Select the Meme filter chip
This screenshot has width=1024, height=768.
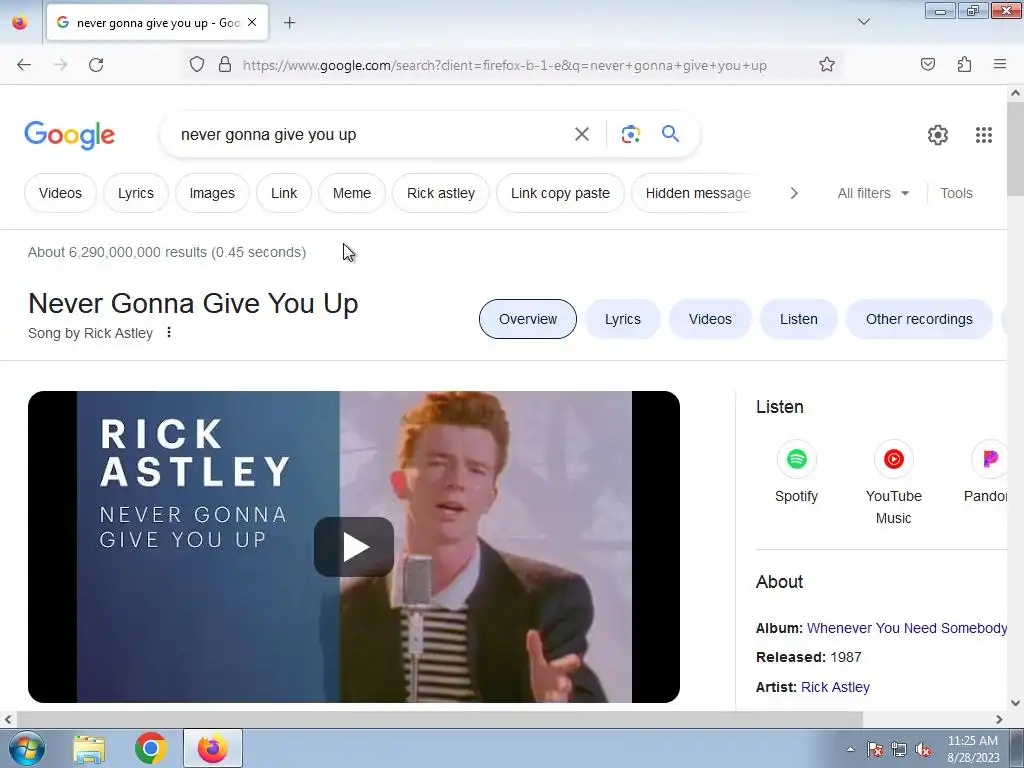tap(352, 193)
